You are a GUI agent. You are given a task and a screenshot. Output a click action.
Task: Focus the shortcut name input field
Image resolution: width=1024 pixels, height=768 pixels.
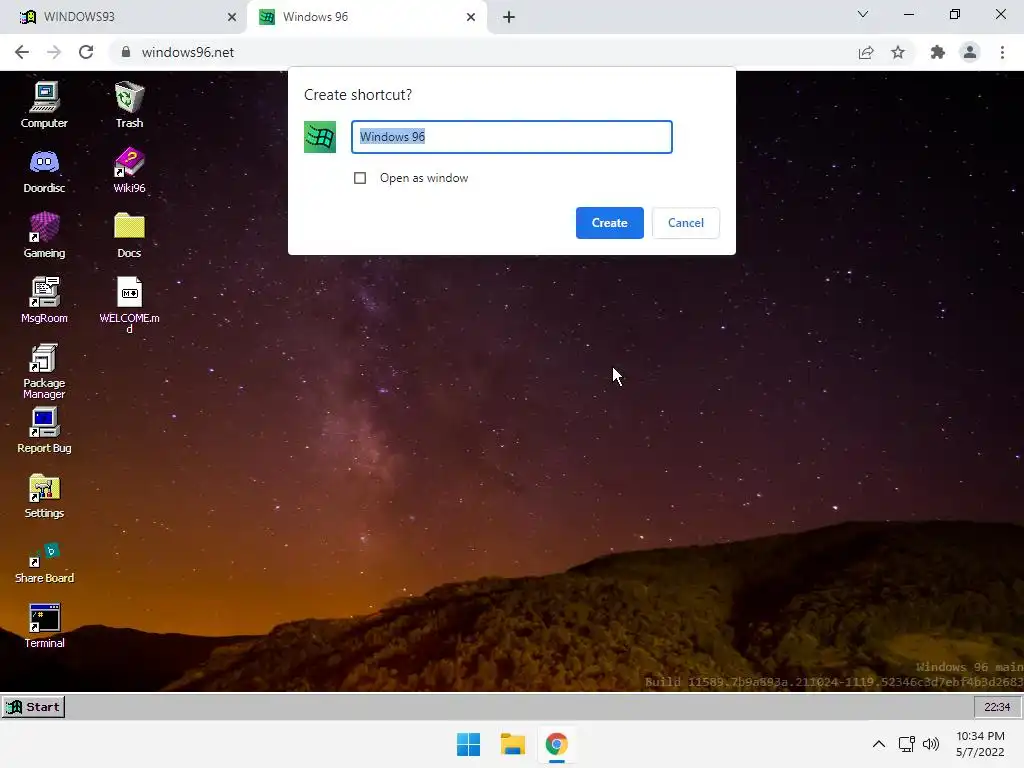click(512, 137)
